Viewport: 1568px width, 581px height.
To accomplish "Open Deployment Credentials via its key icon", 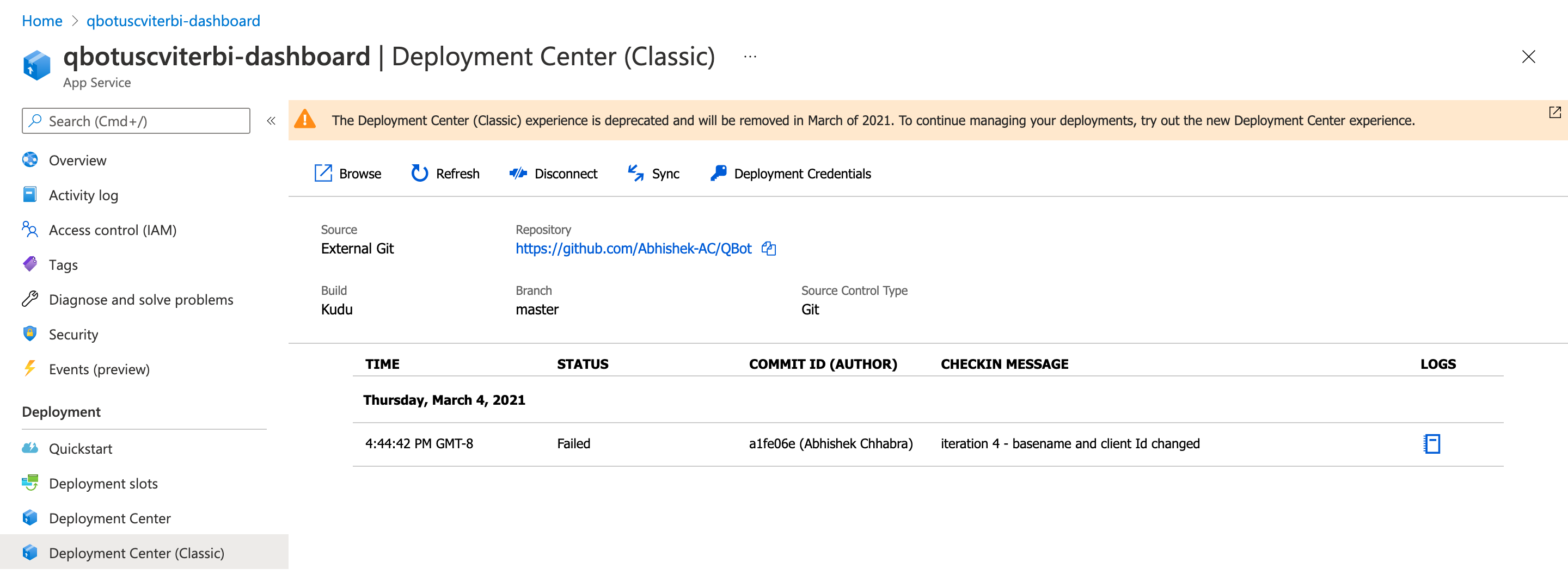I will [x=718, y=173].
